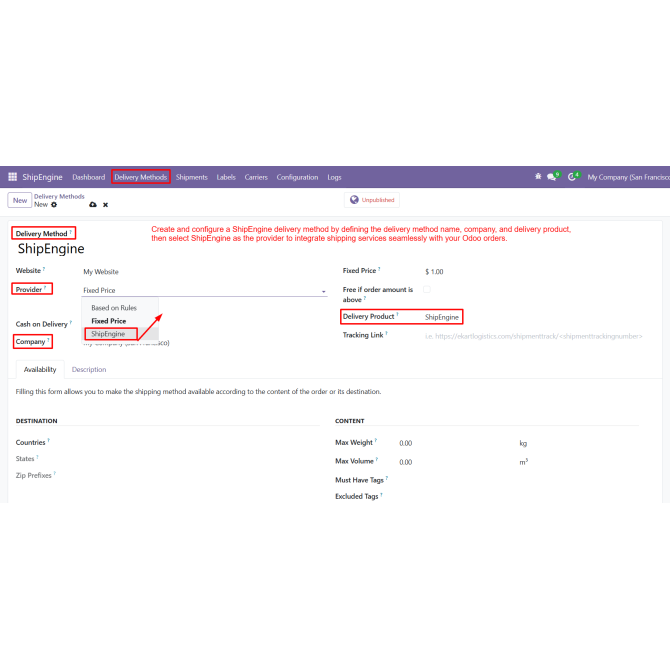670x670 pixels.
Task: Click the Max Volume 0.00 field
Action: pyautogui.click(x=406, y=462)
